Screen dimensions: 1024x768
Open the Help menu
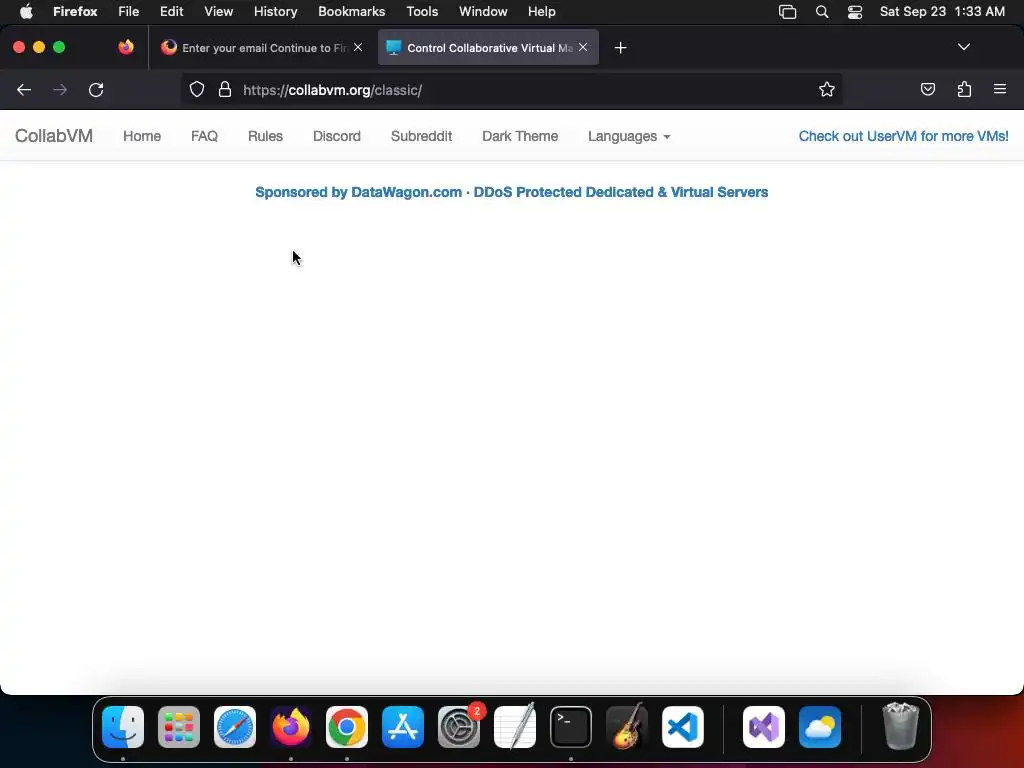tap(542, 12)
